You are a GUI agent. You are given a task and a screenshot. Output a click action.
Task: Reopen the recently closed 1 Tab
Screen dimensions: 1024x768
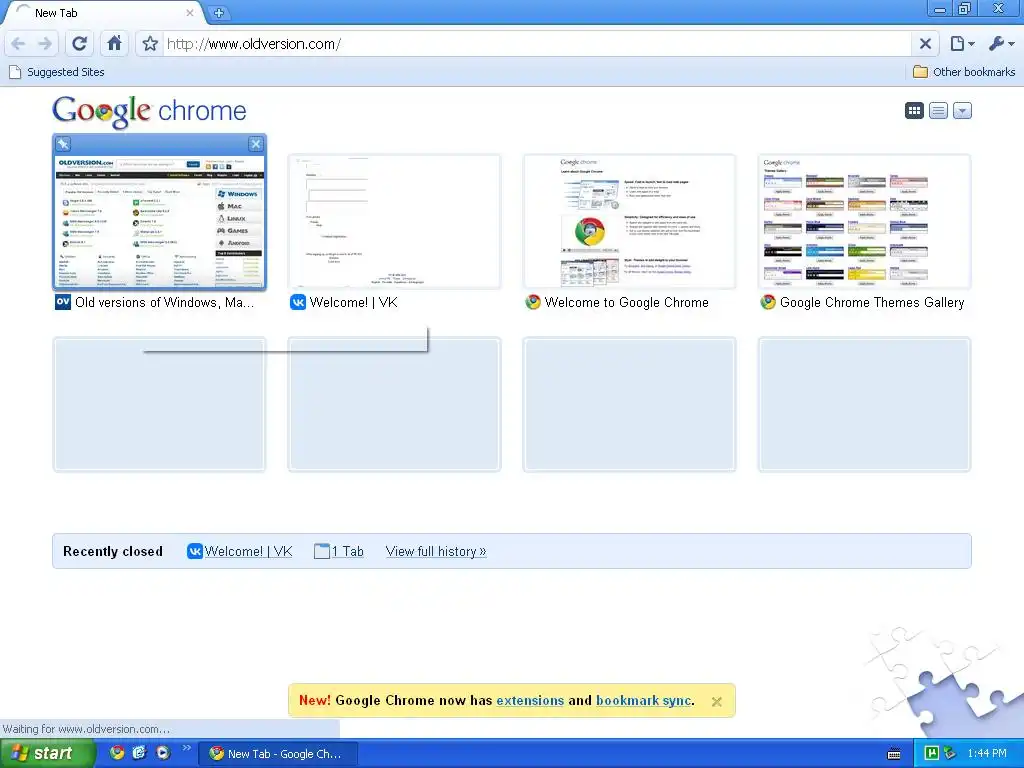click(x=339, y=551)
